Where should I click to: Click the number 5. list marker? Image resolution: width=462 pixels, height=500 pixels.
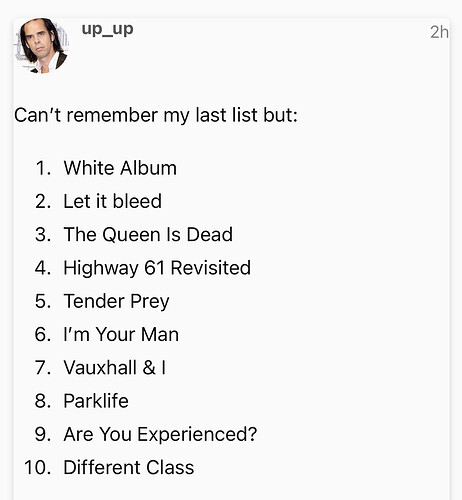pyautogui.click(x=43, y=301)
